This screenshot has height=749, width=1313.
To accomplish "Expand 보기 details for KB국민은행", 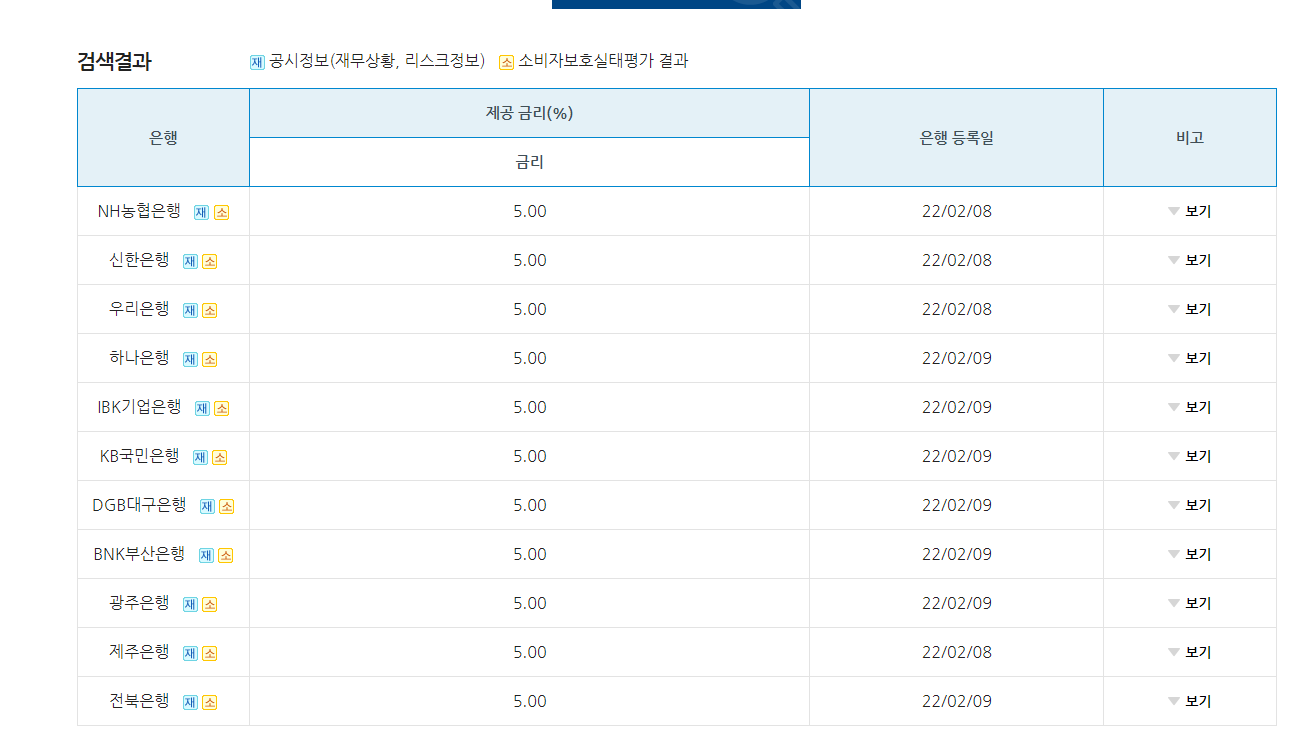I will point(1189,456).
